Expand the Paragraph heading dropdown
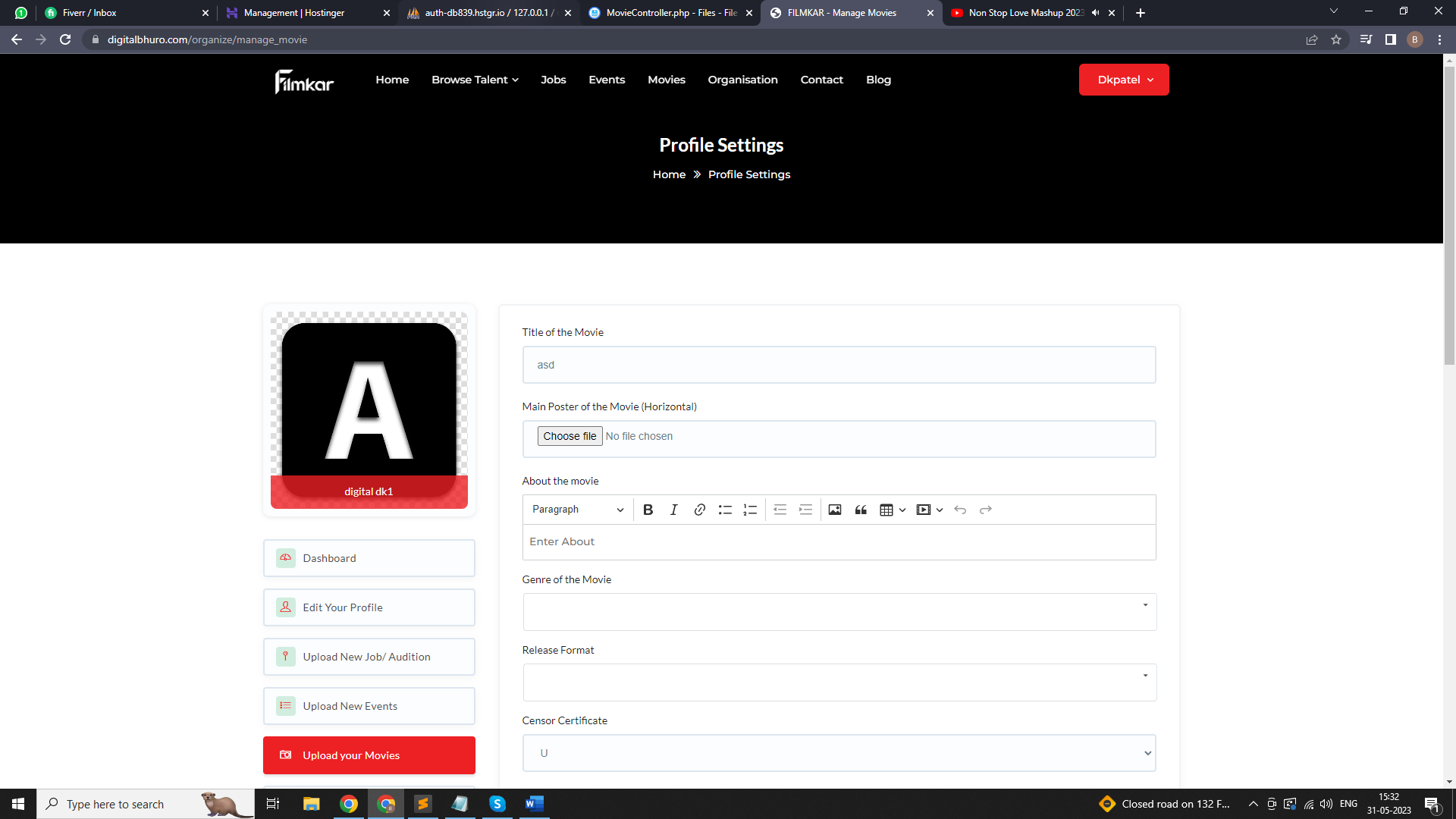The width and height of the screenshot is (1456, 819). 577,510
